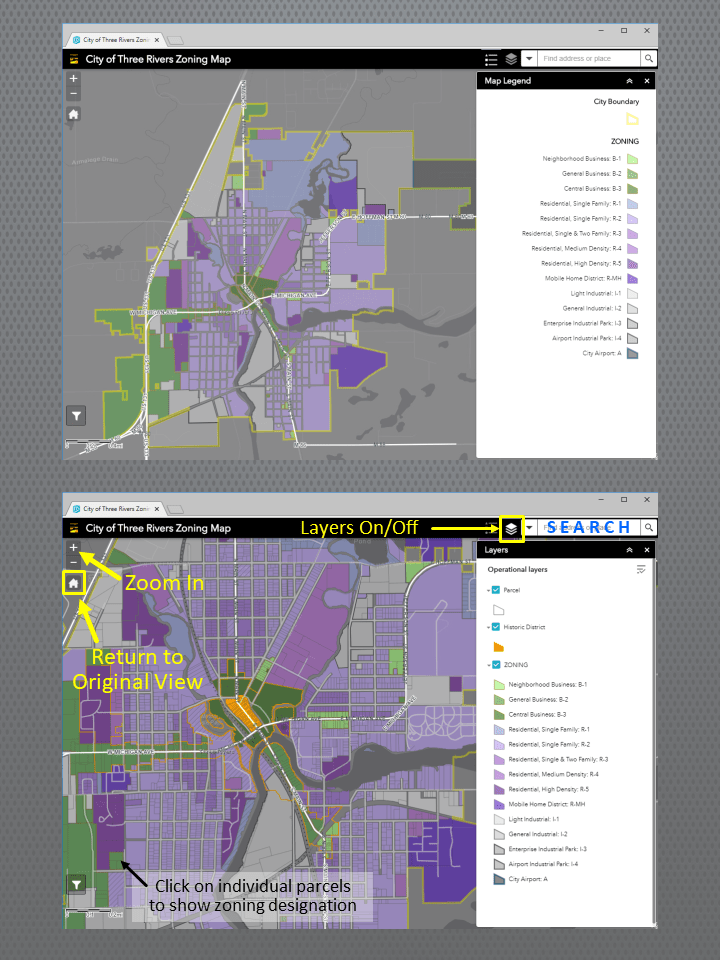Collapse the Layers panel with double chevron

click(x=629, y=550)
